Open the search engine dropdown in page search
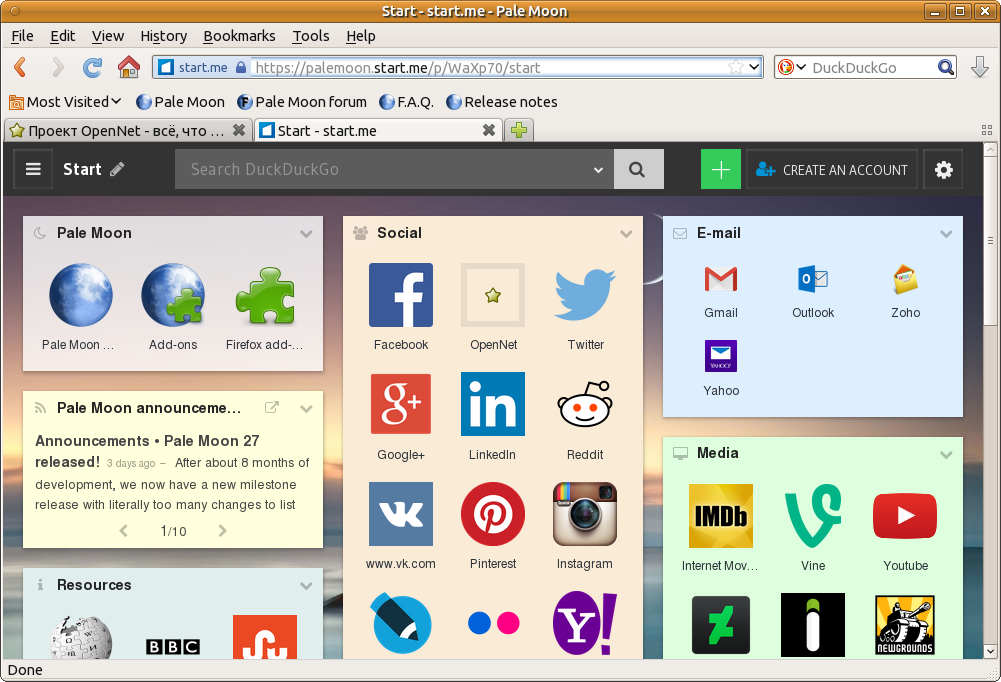 [x=598, y=170]
